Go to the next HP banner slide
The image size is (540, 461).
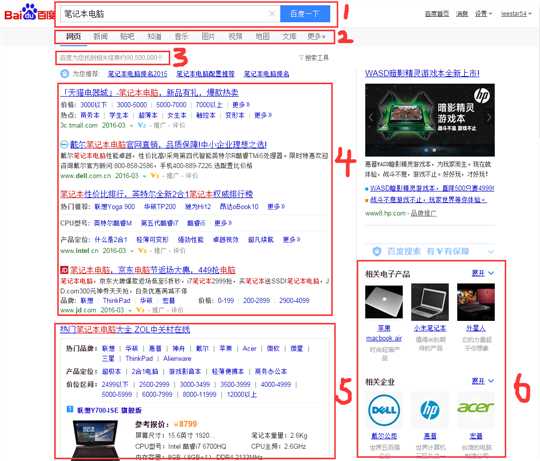(x=489, y=117)
